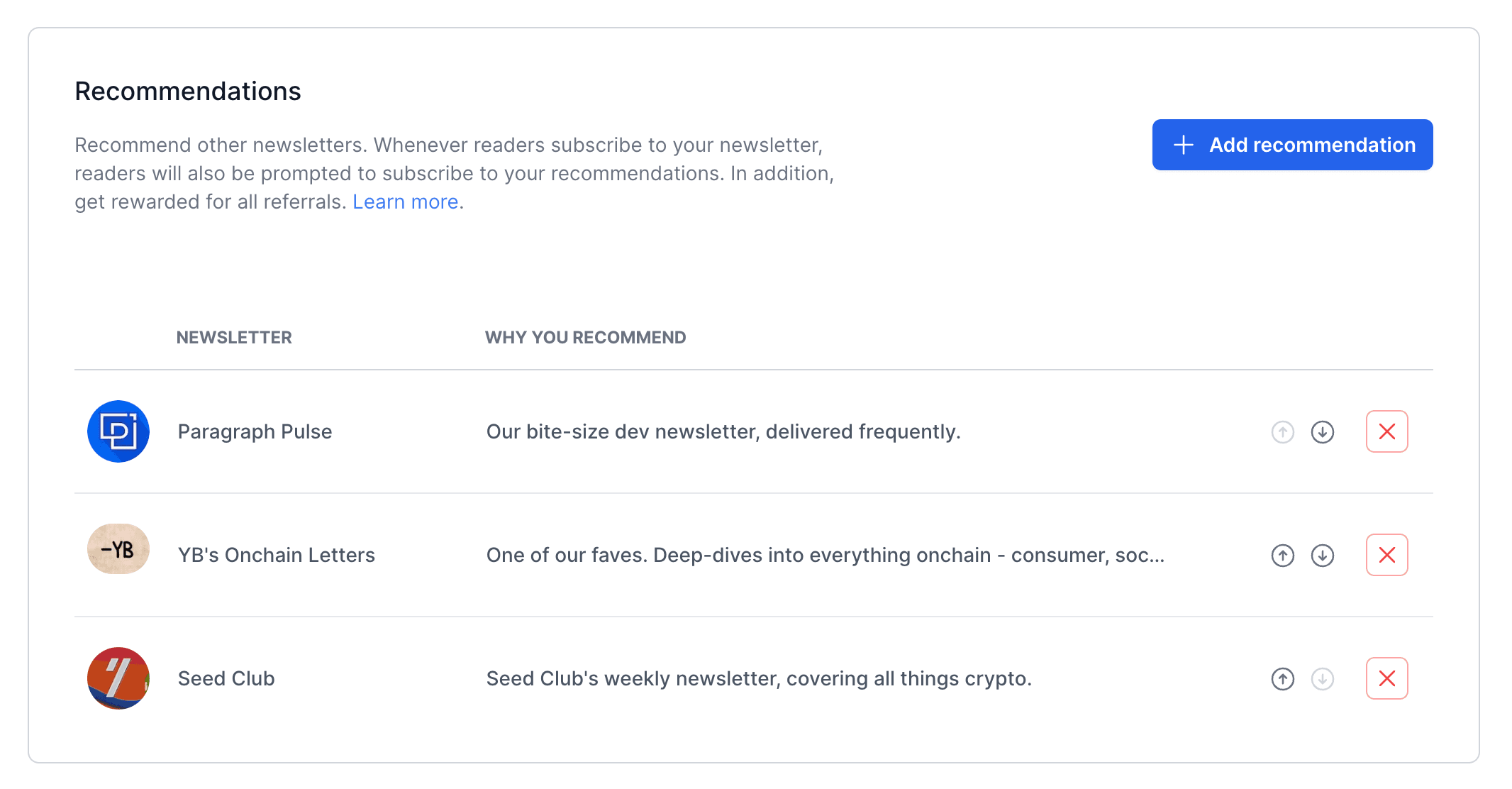This screenshot has height=789, width=1512.
Task: Move Paragraph Pulse down one position
Action: click(1322, 431)
